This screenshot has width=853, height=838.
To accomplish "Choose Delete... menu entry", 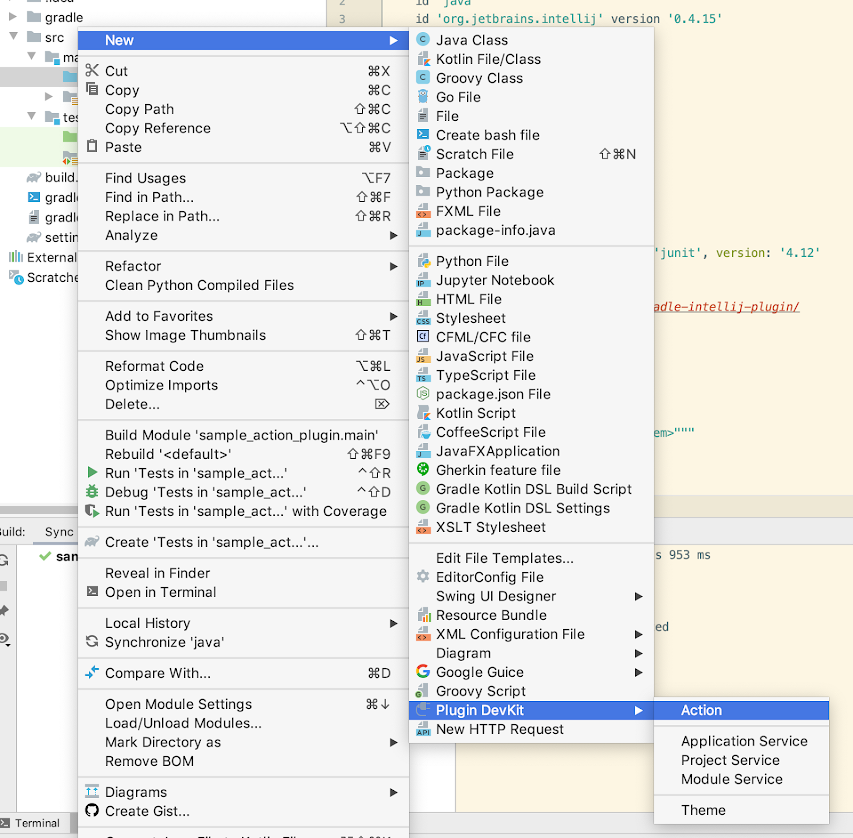I will pos(243,404).
